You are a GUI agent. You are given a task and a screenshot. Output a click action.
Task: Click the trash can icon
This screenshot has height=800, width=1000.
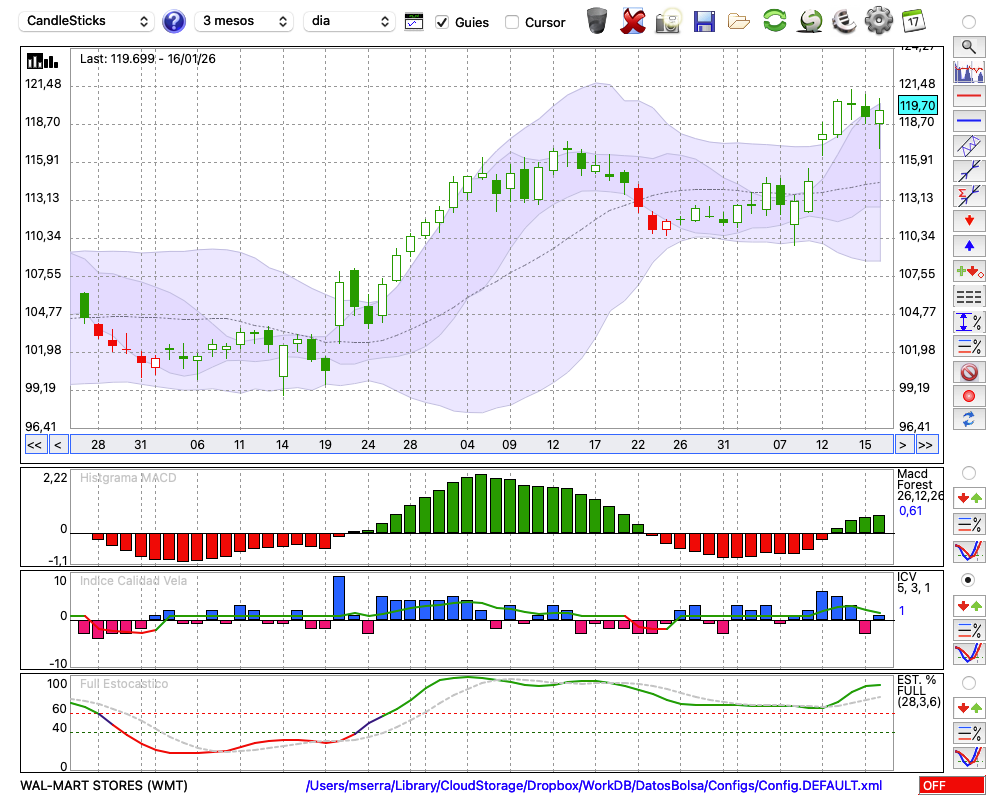tap(597, 21)
